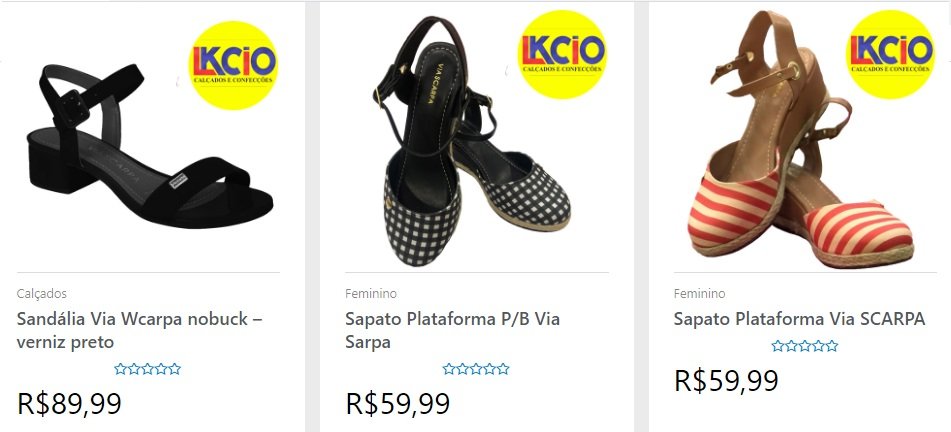This screenshot has height=432, width=951.
Task: Rate Sandália Via Wcarpa with the fifth star
Action: point(175,369)
